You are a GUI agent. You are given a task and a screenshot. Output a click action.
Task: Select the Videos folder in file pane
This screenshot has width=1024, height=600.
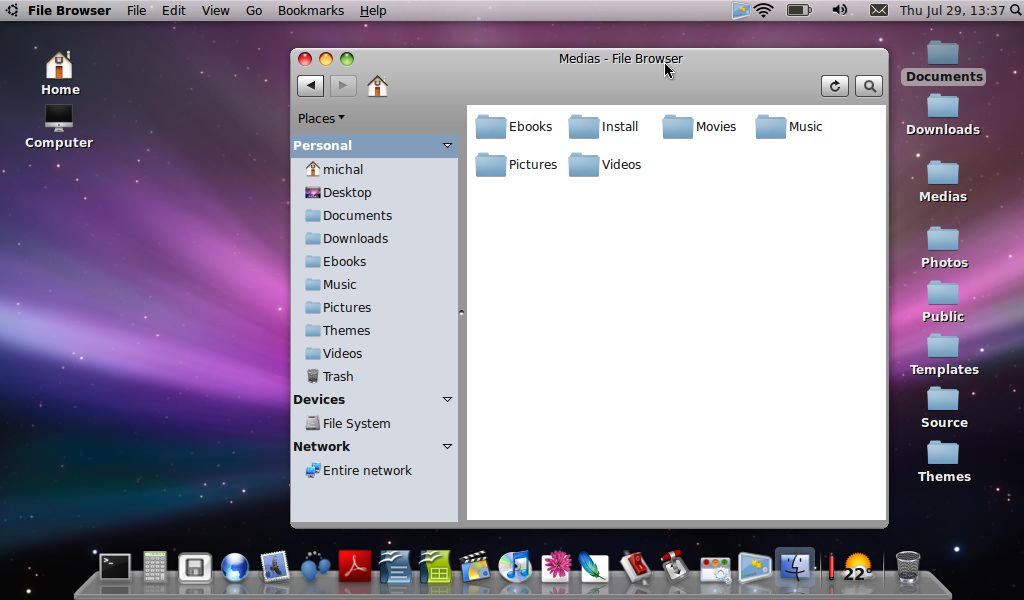click(605, 165)
